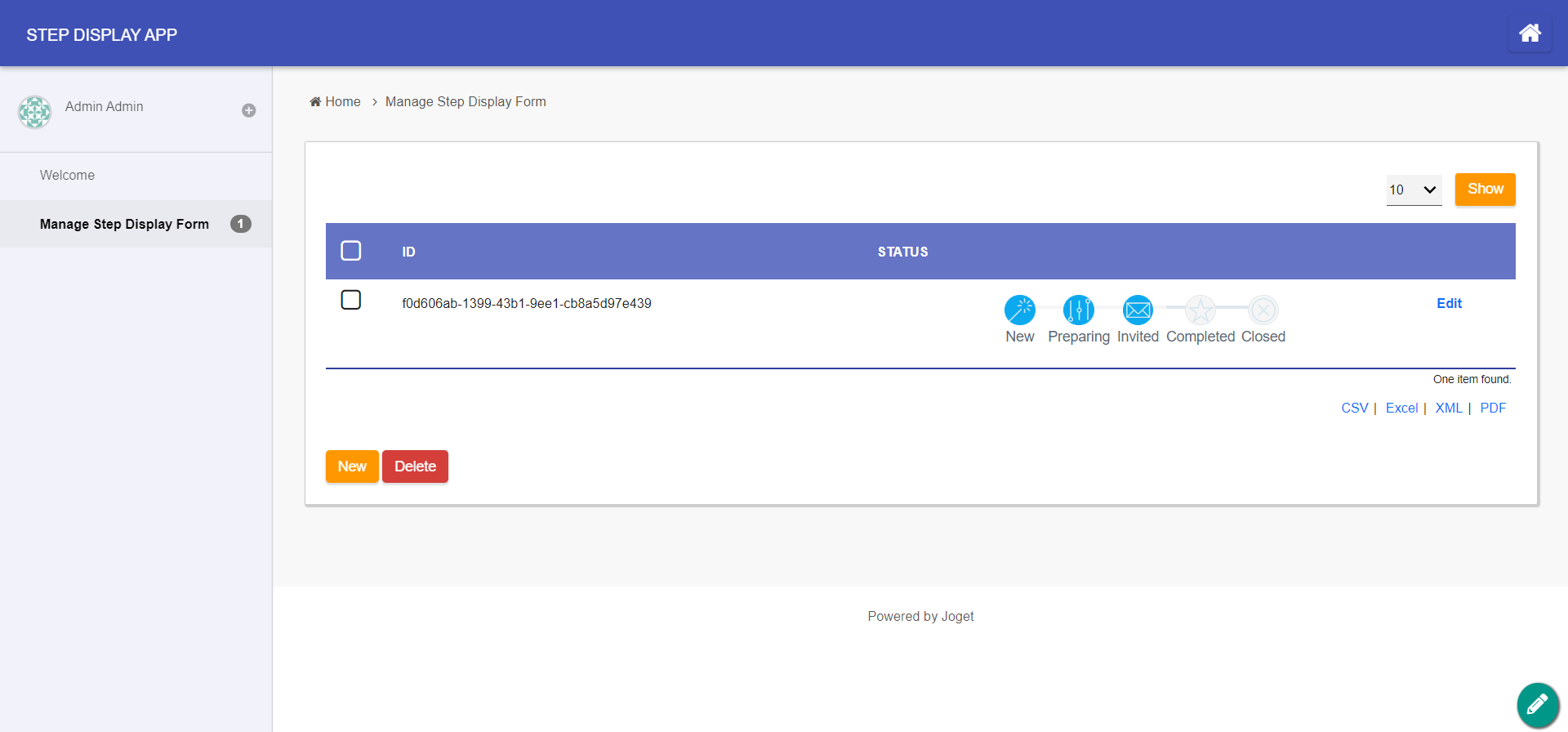The height and width of the screenshot is (732, 1568).
Task: Click the STEP DISPLAY APP title
Action: [x=102, y=34]
